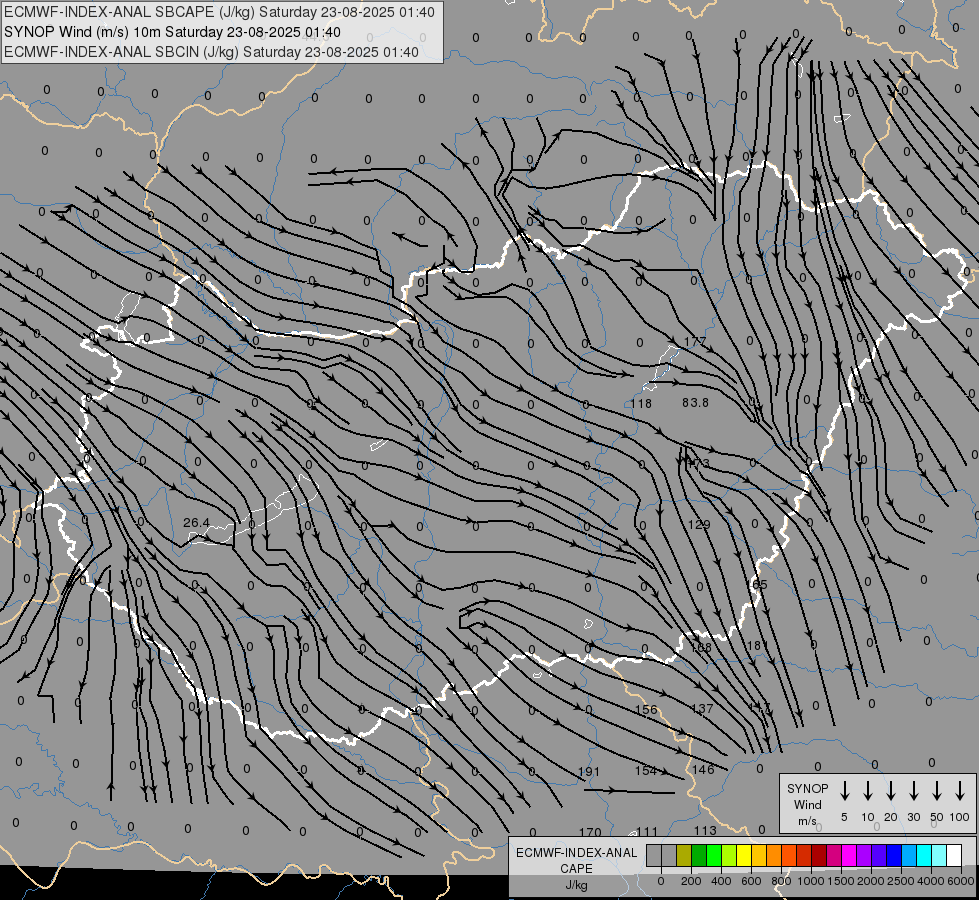Click the 'm/s' unit in wind legend
This screenshot has width=979, height=900.
tap(807, 821)
